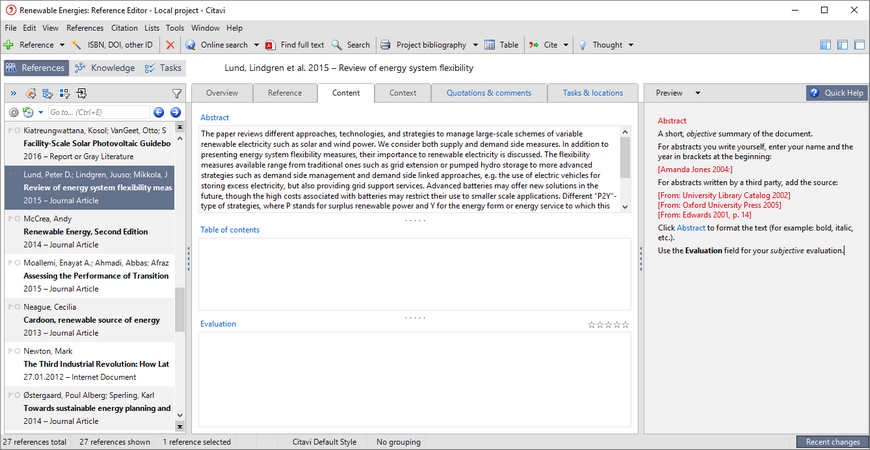The image size is (870, 450).
Task: Add reference by ISBN, DOI, other ID
Action: pyautogui.click(x=113, y=45)
